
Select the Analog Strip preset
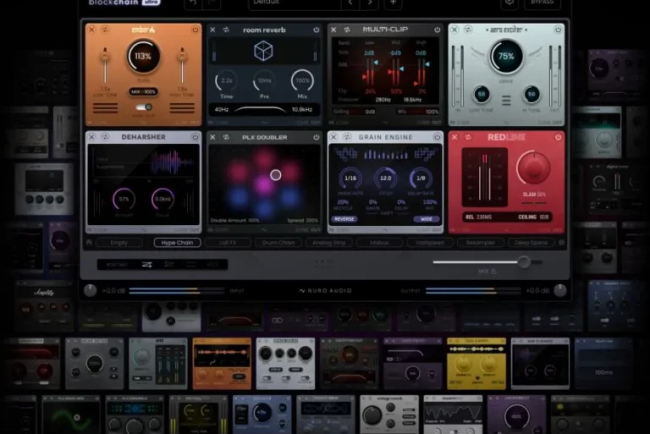tap(329, 242)
